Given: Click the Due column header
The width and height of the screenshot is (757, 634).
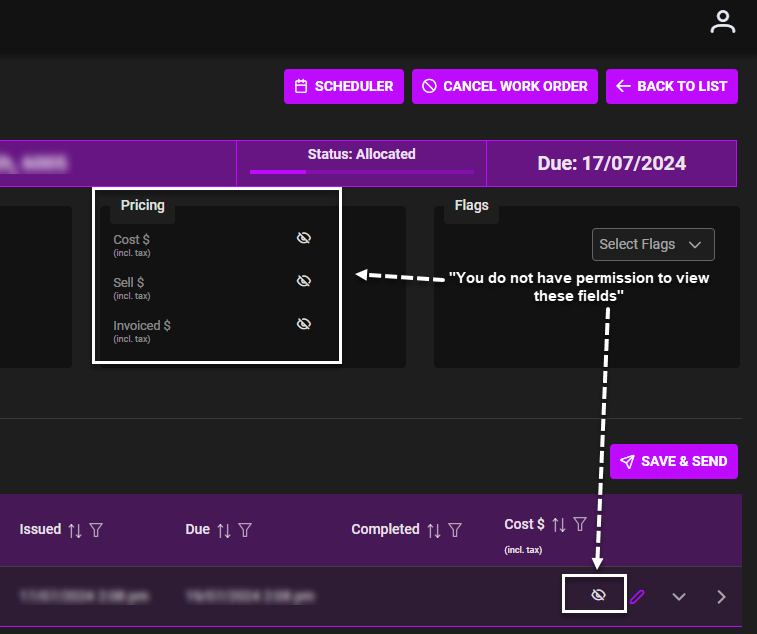Looking at the screenshot, I should click(x=199, y=529).
